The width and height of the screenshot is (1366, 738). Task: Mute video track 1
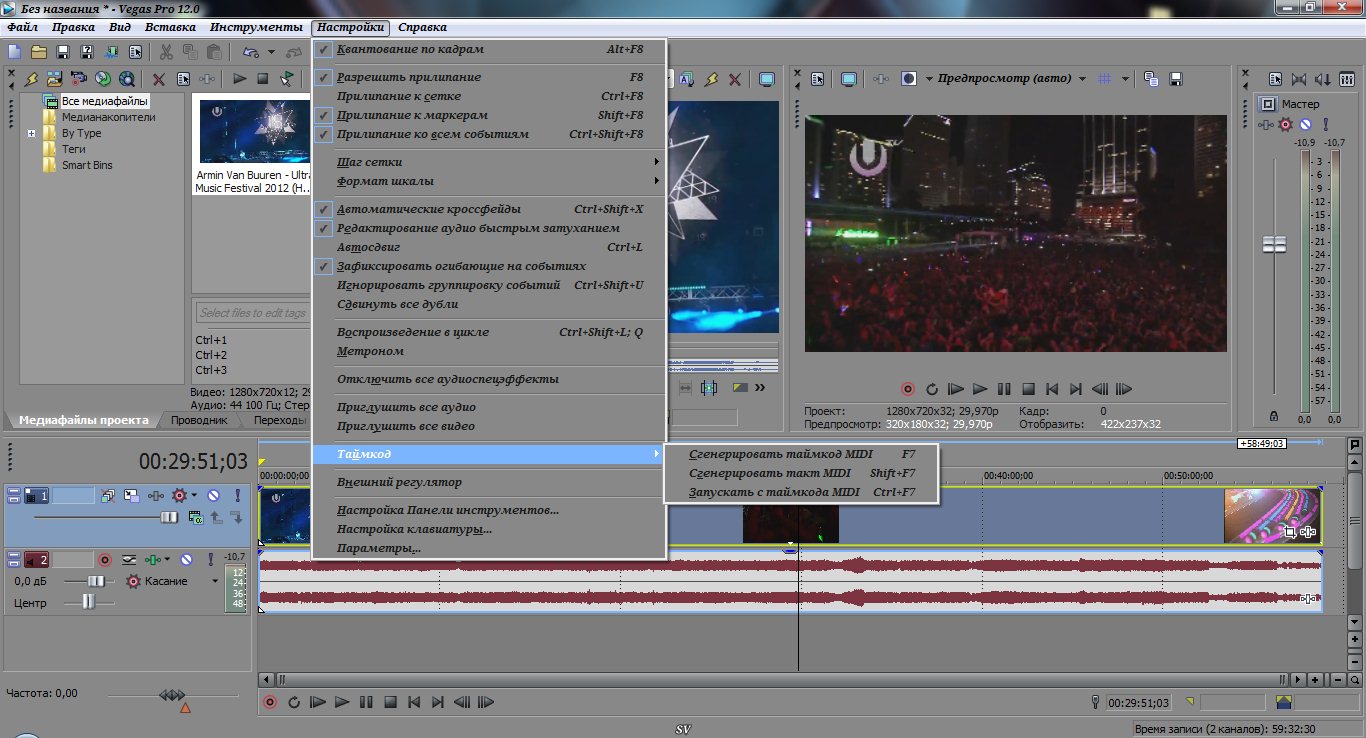tap(214, 494)
